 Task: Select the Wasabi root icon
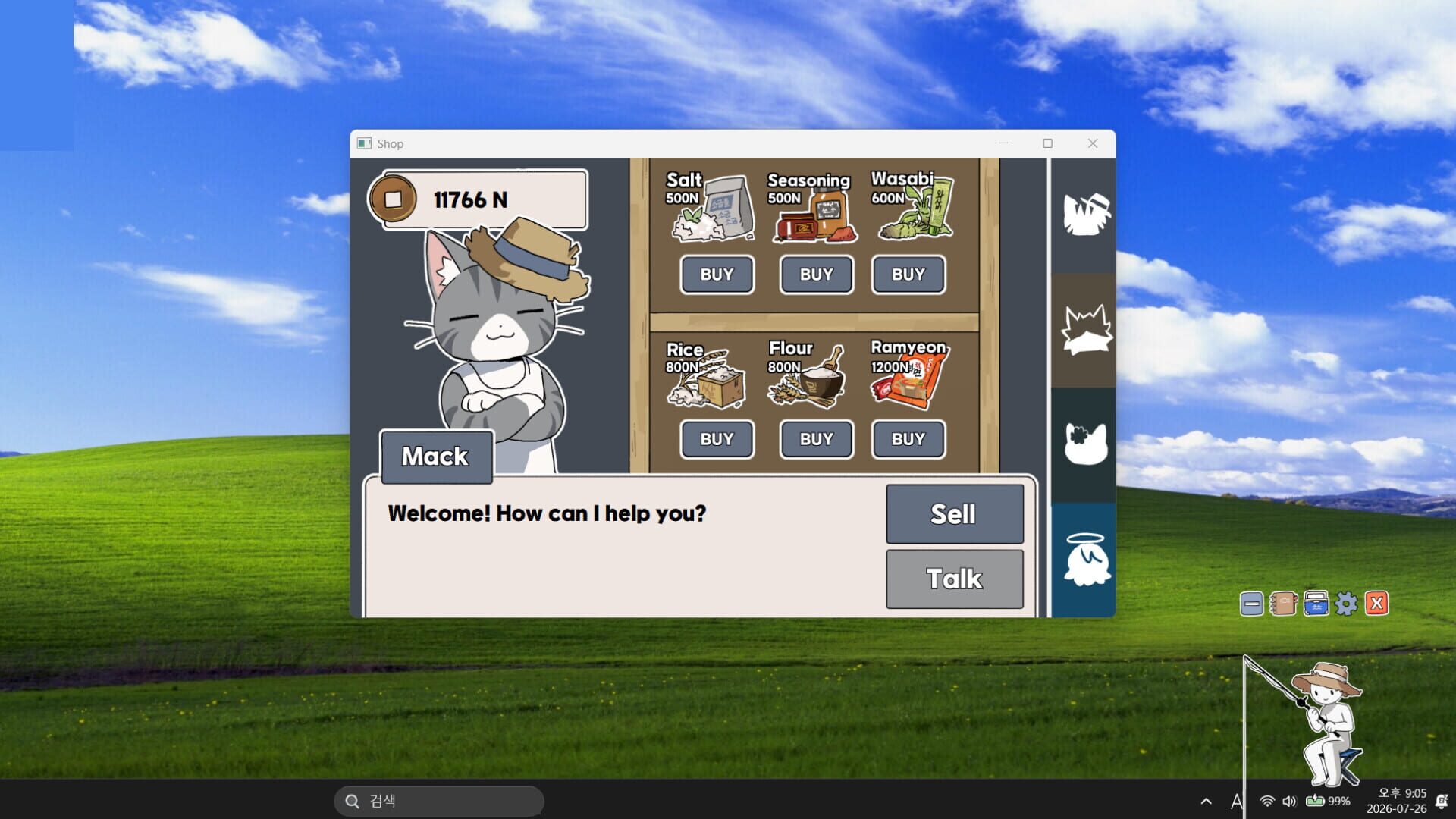(x=918, y=209)
